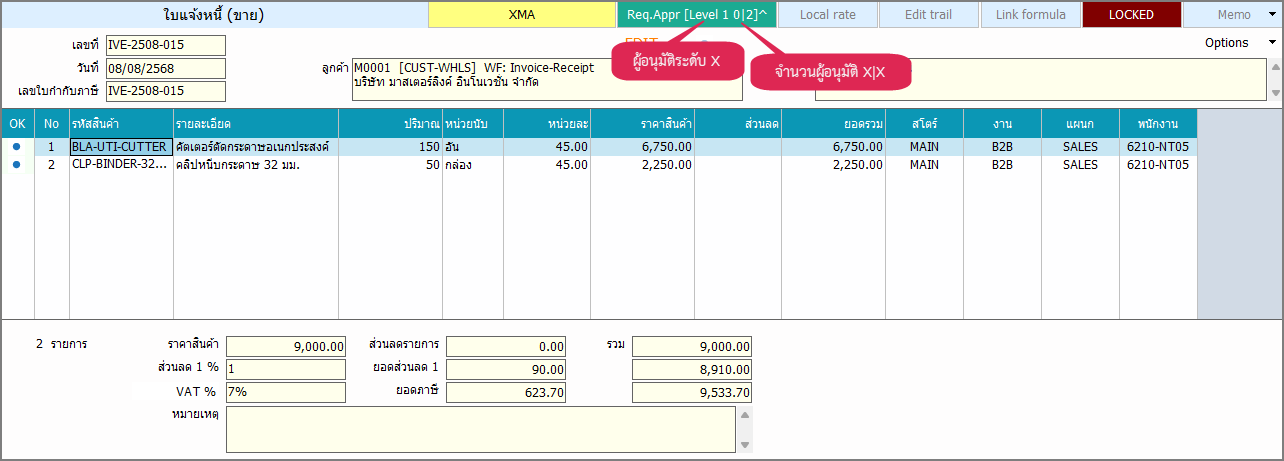This screenshot has width=1284, height=461.
Task: Select the BLA-UTI-CUTTER product code cell
Action: 121,147
